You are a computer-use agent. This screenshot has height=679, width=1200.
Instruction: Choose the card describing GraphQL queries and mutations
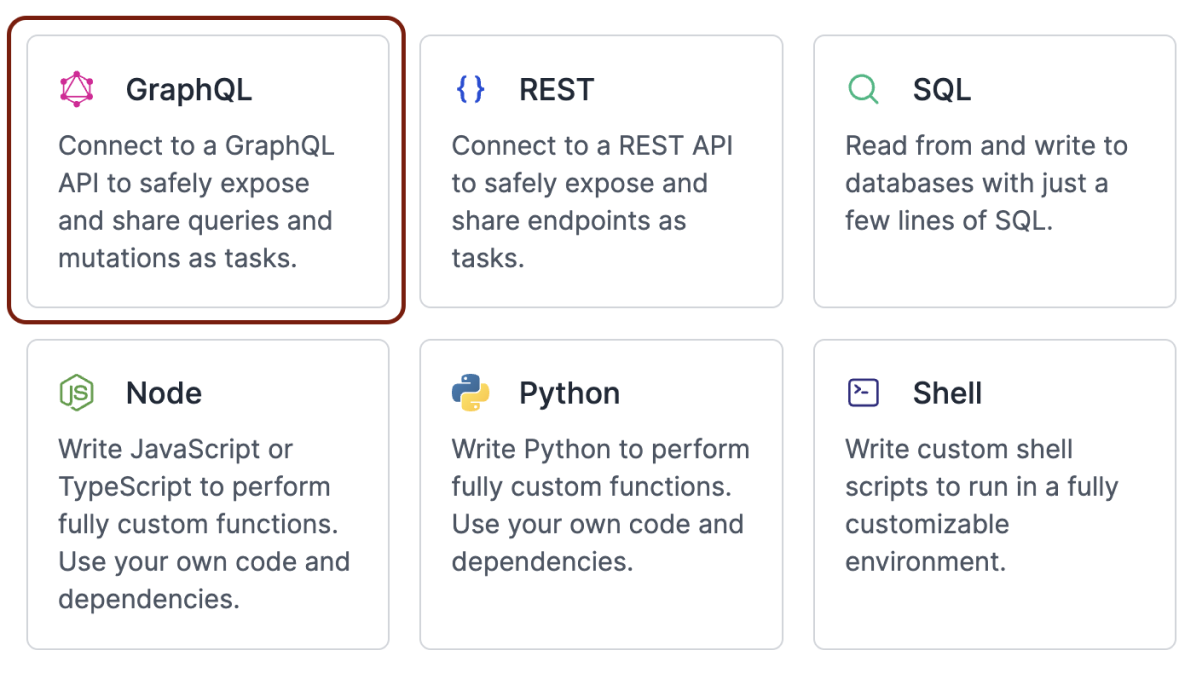(208, 172)
